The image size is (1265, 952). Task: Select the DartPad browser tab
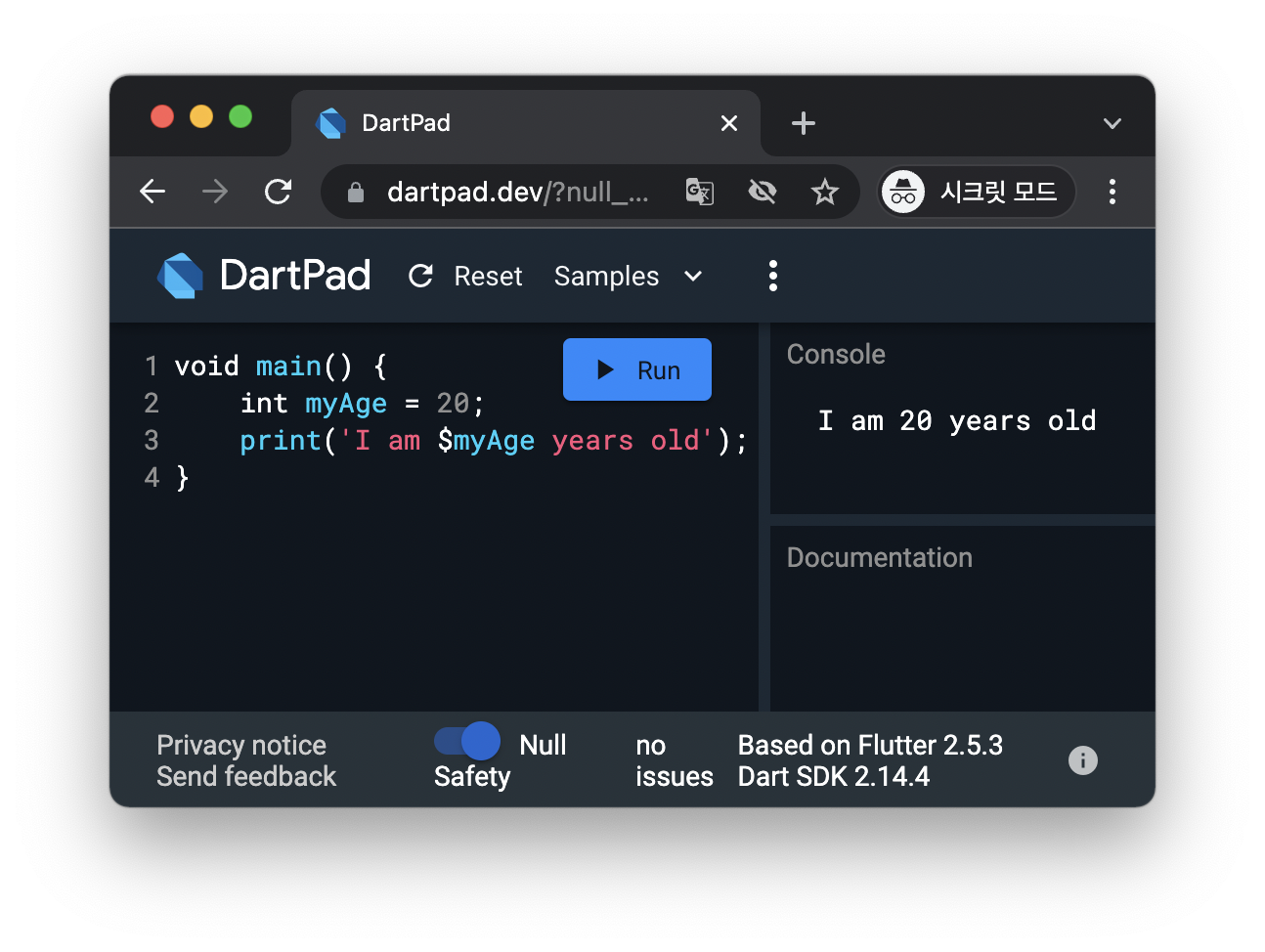[x=526, y=123]
